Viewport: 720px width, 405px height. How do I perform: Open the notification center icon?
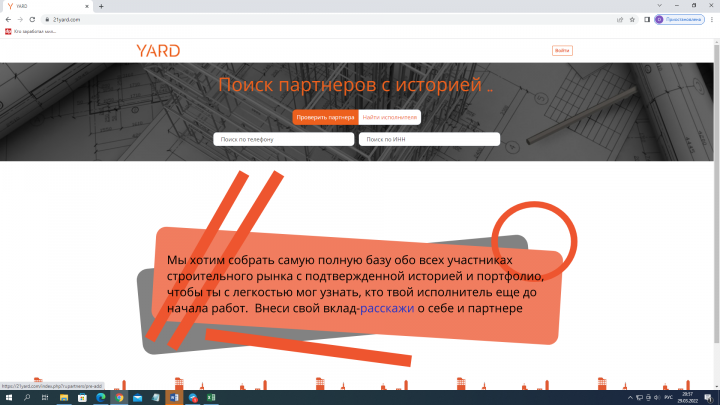tap(709, 398)
